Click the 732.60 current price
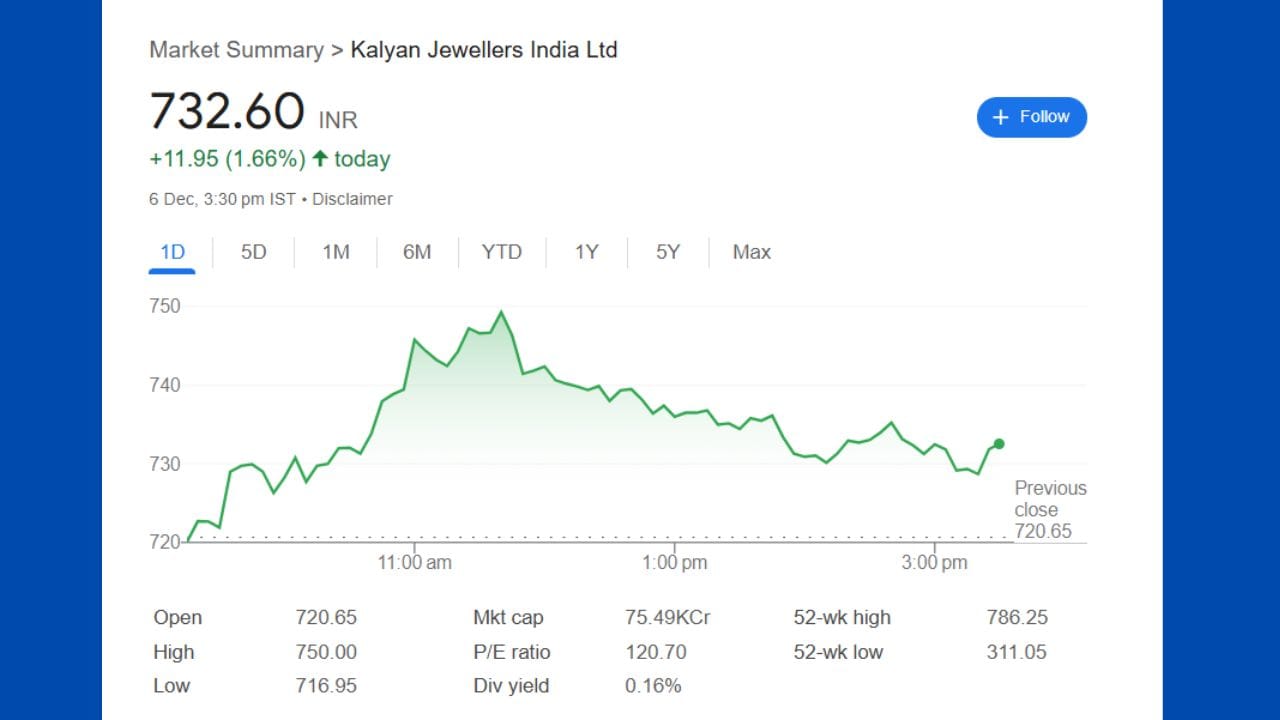 coord(227,111)
